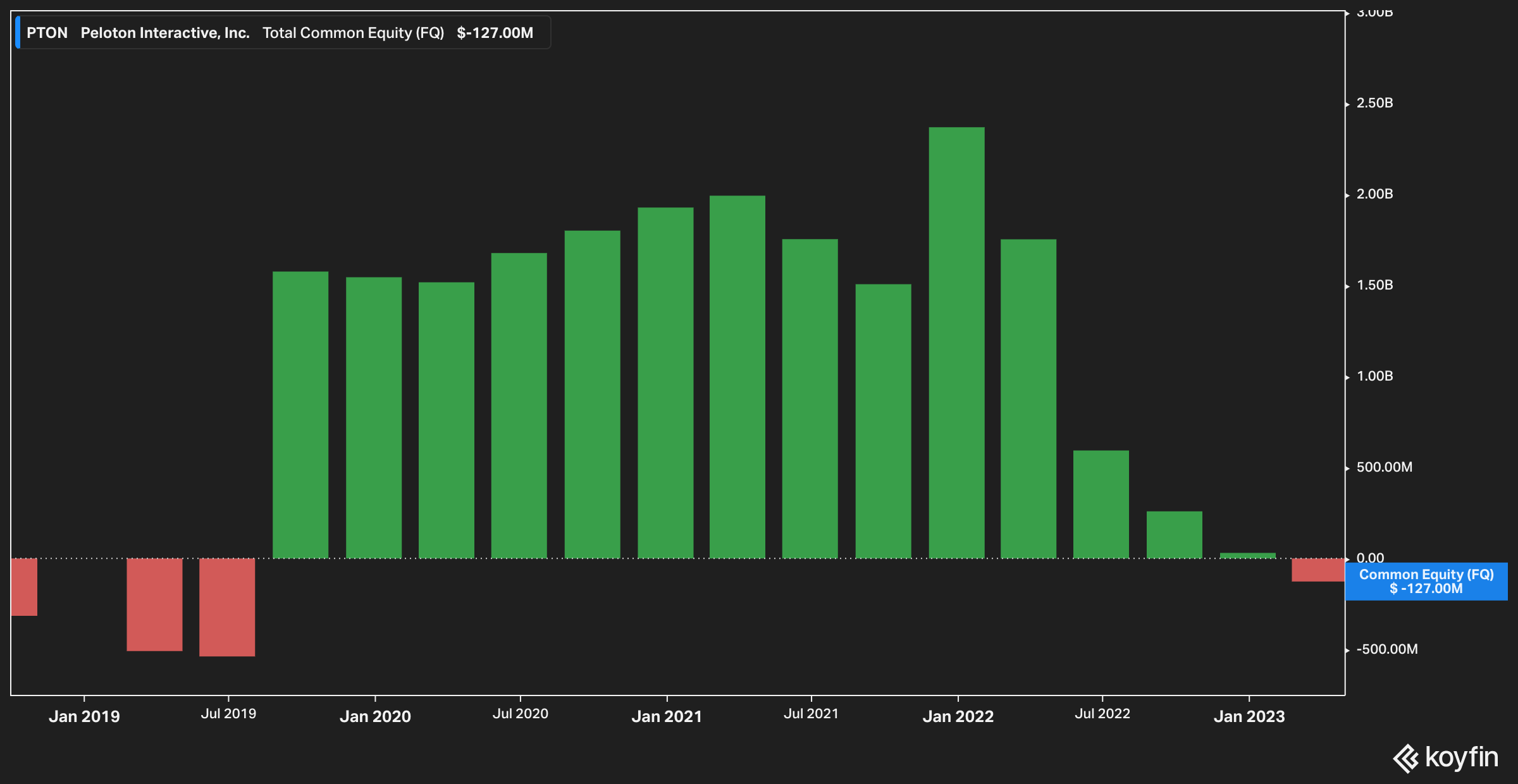The width and height of the screenshot is (1518, 784).
Task: Click the 2.50B y-axis label
Action: tap(1374, 103)
